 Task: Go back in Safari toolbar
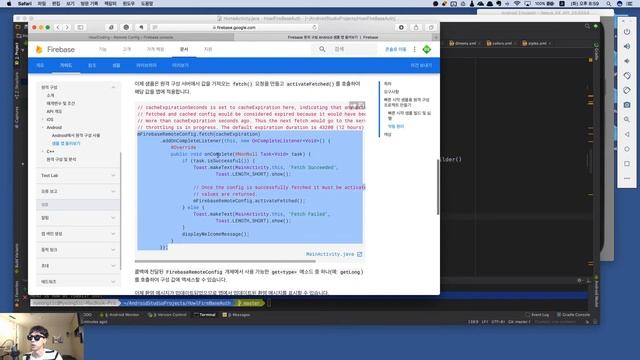tap(58, 27)
